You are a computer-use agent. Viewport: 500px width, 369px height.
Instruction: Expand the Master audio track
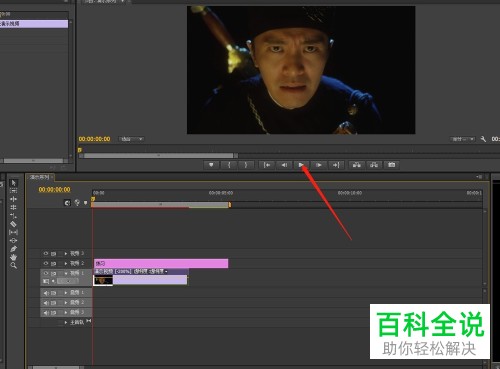[66, 322]
